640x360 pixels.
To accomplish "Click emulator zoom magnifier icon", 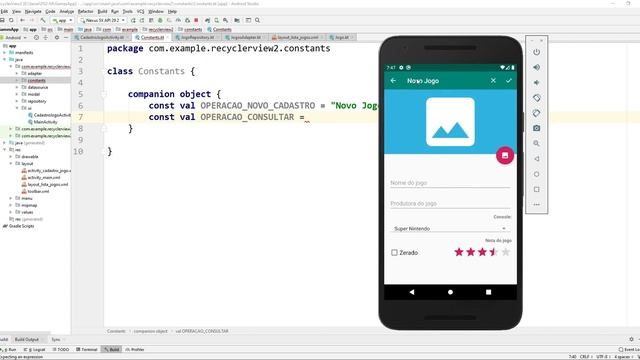I will (536, 143).
